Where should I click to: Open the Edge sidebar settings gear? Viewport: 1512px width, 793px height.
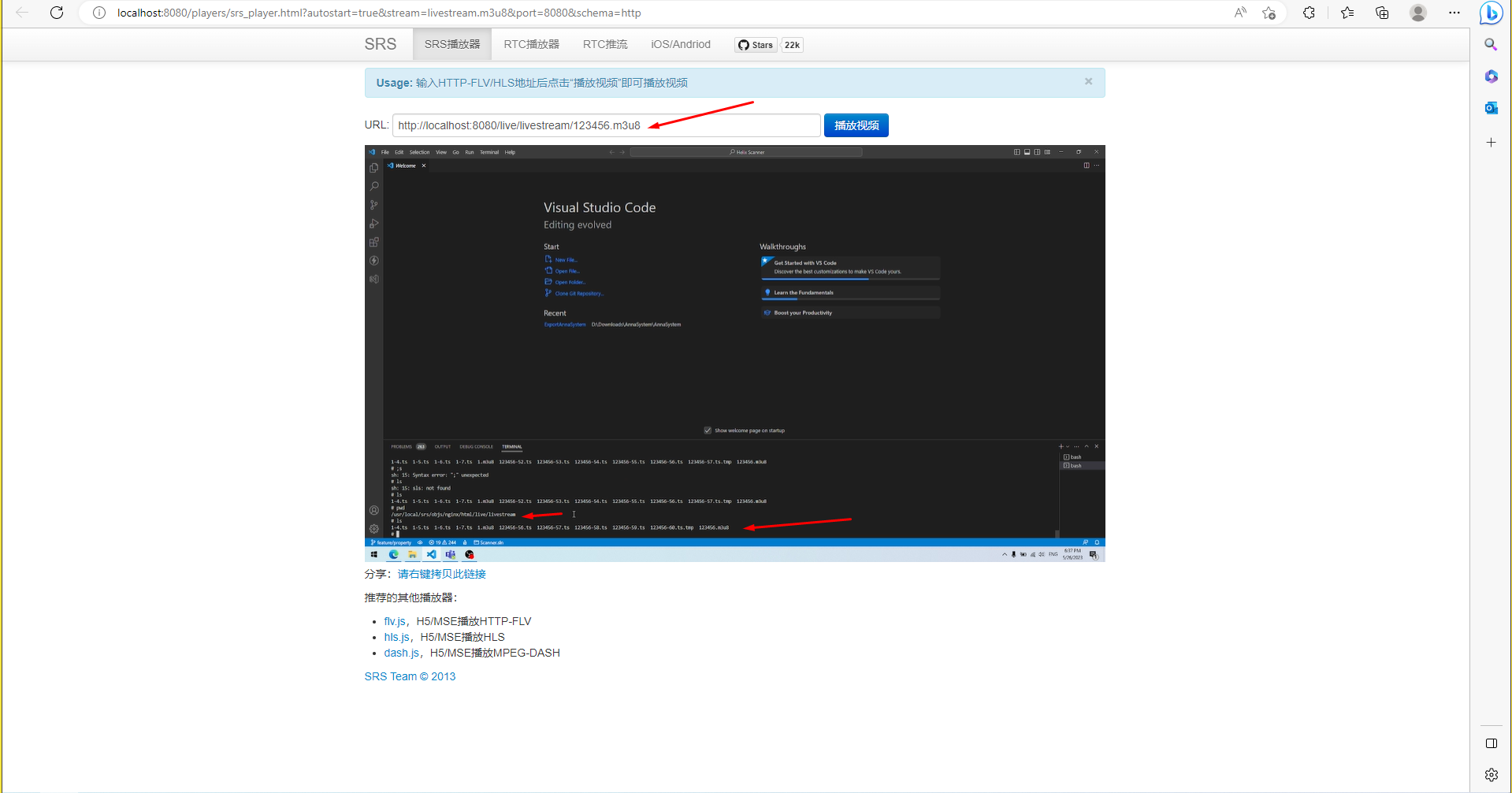tap(1491, 775)
